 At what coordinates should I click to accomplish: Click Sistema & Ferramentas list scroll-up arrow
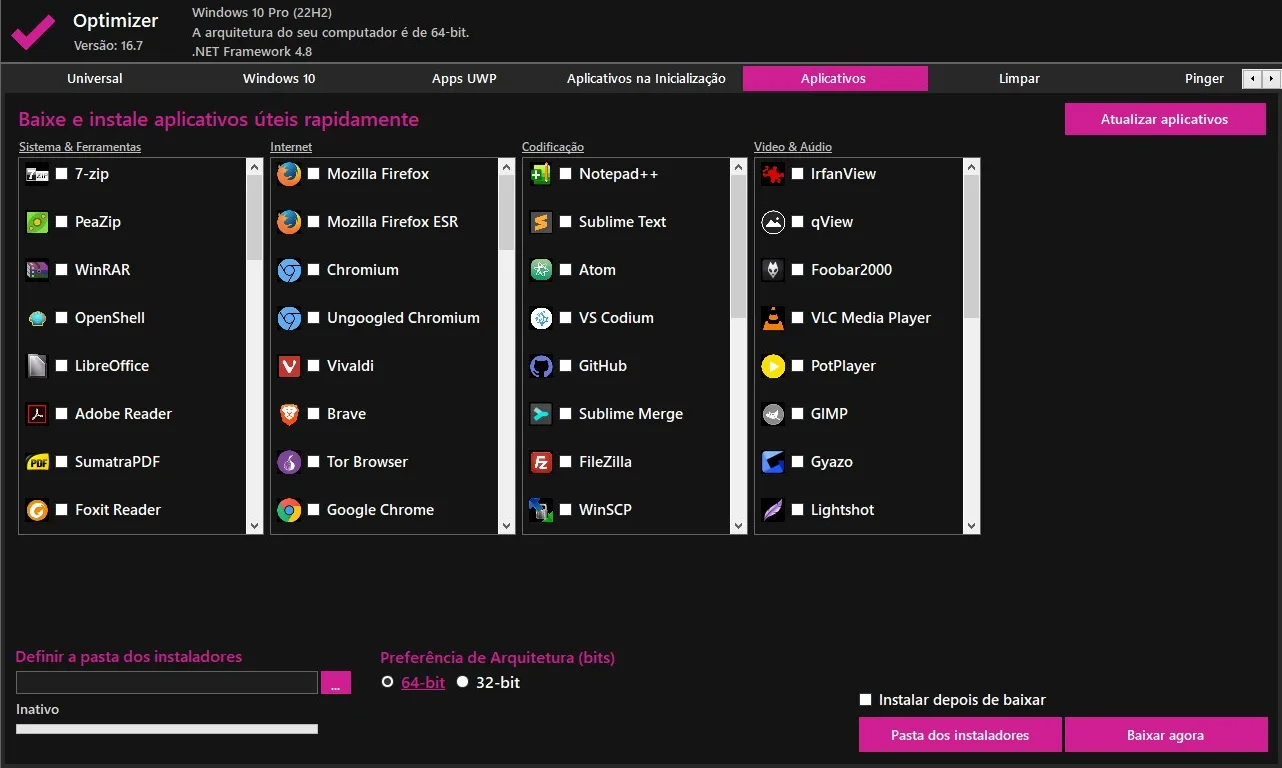pyautogui.click(x=254, y=168)
